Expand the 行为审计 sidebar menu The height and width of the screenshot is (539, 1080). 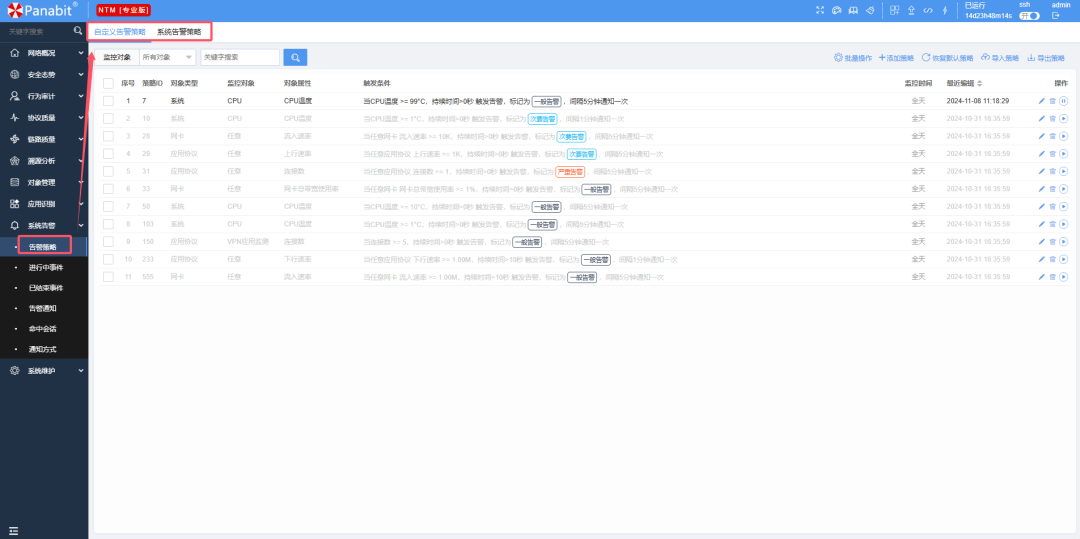[44, 96]
